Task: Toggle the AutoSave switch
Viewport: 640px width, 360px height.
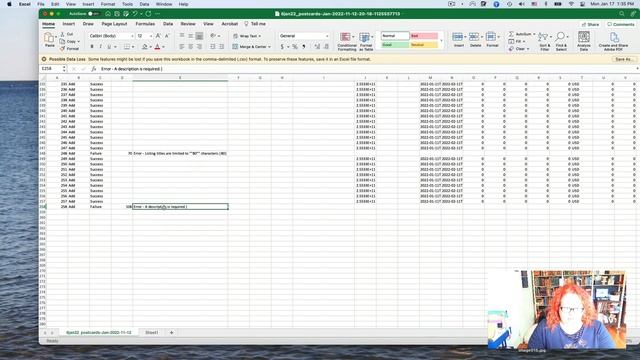Action: point(93,14)
